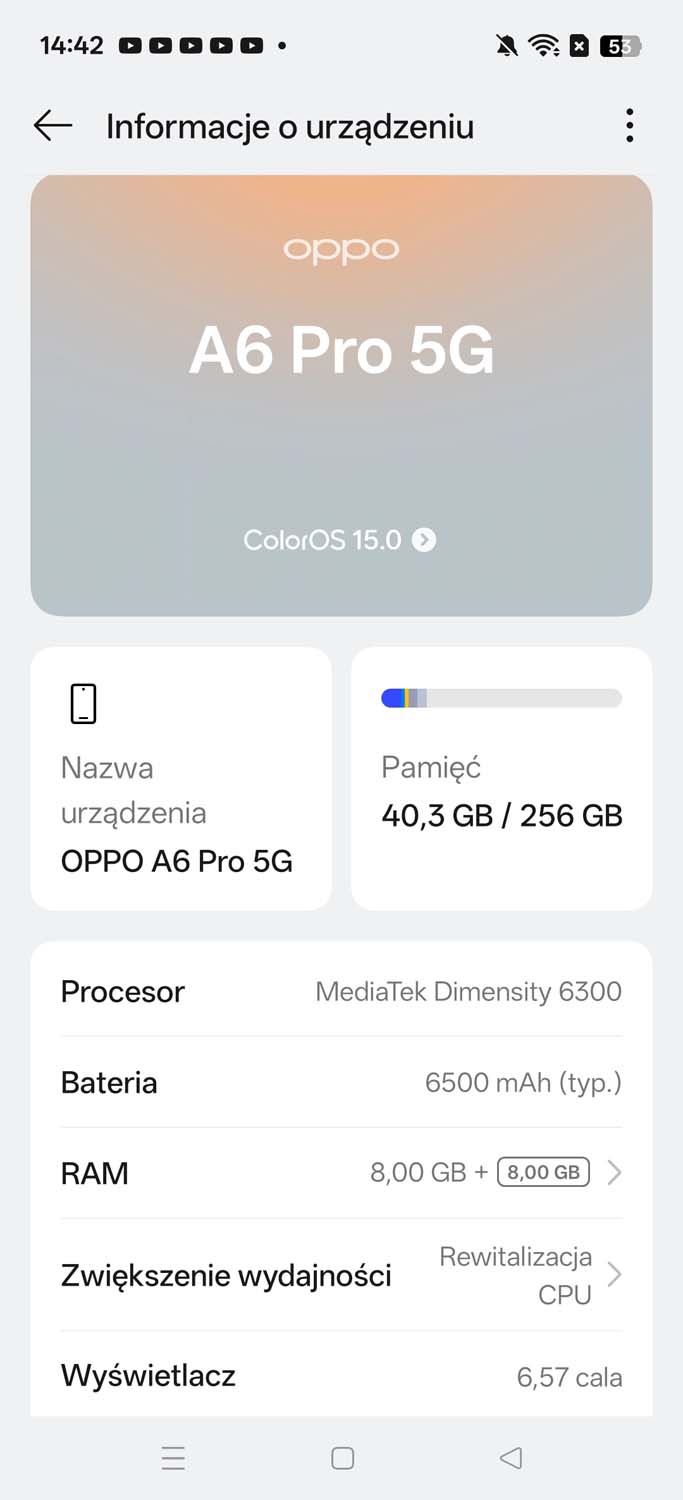683x1500 pixels.
Task: Tap the storage usage progress bar
Action: click(x=500, y=697)
